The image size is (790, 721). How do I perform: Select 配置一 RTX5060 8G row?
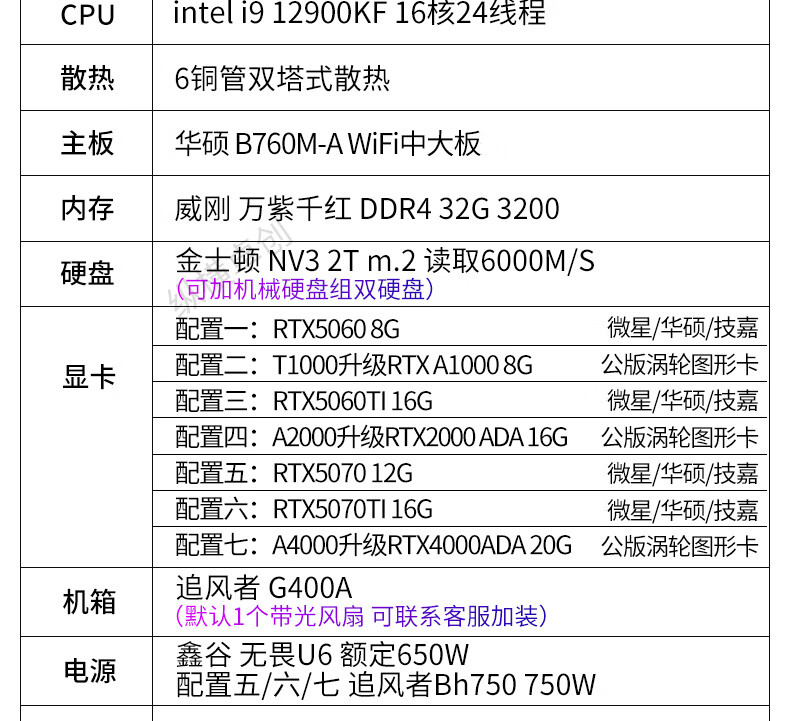[x=288, y=328]
